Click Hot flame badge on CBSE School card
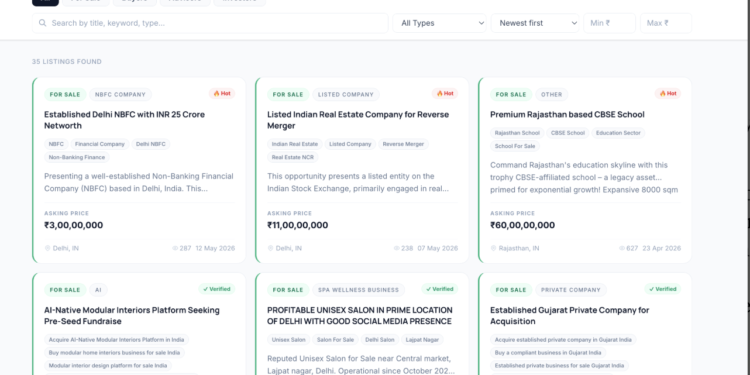 pyautogui.click(x=668, y=94)
